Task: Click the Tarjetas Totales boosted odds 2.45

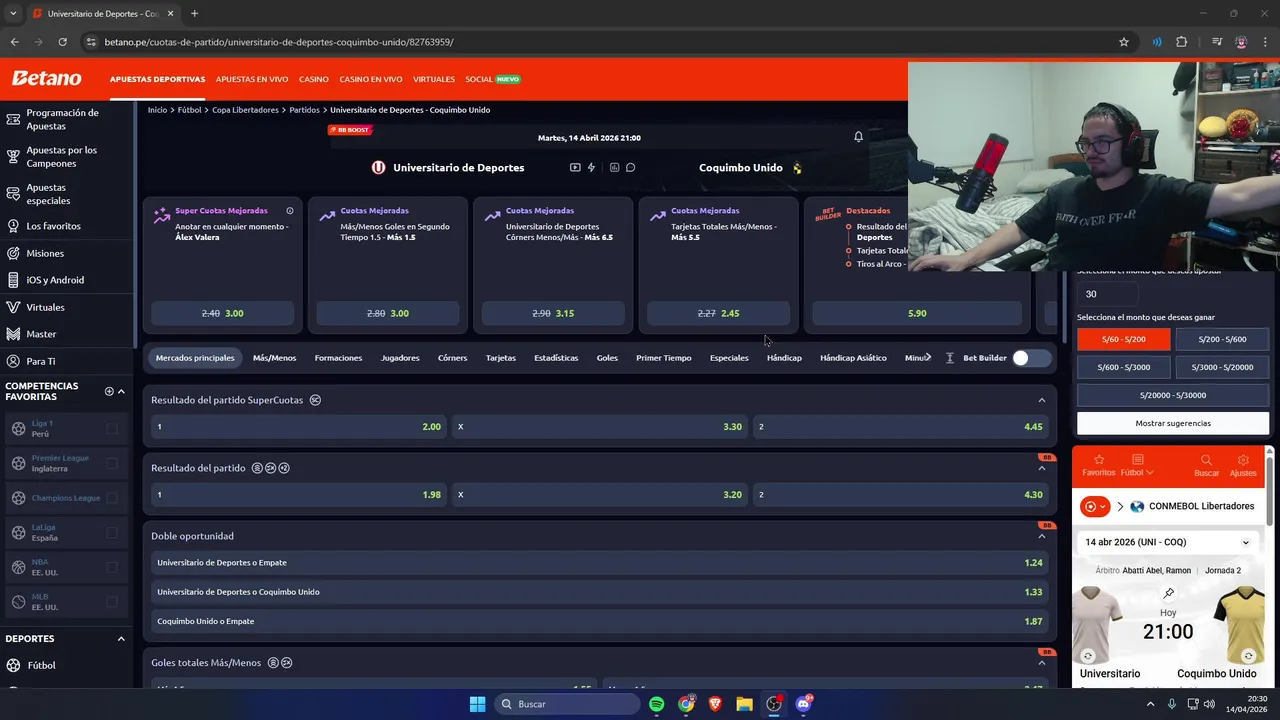Action: tap(719, 314)
